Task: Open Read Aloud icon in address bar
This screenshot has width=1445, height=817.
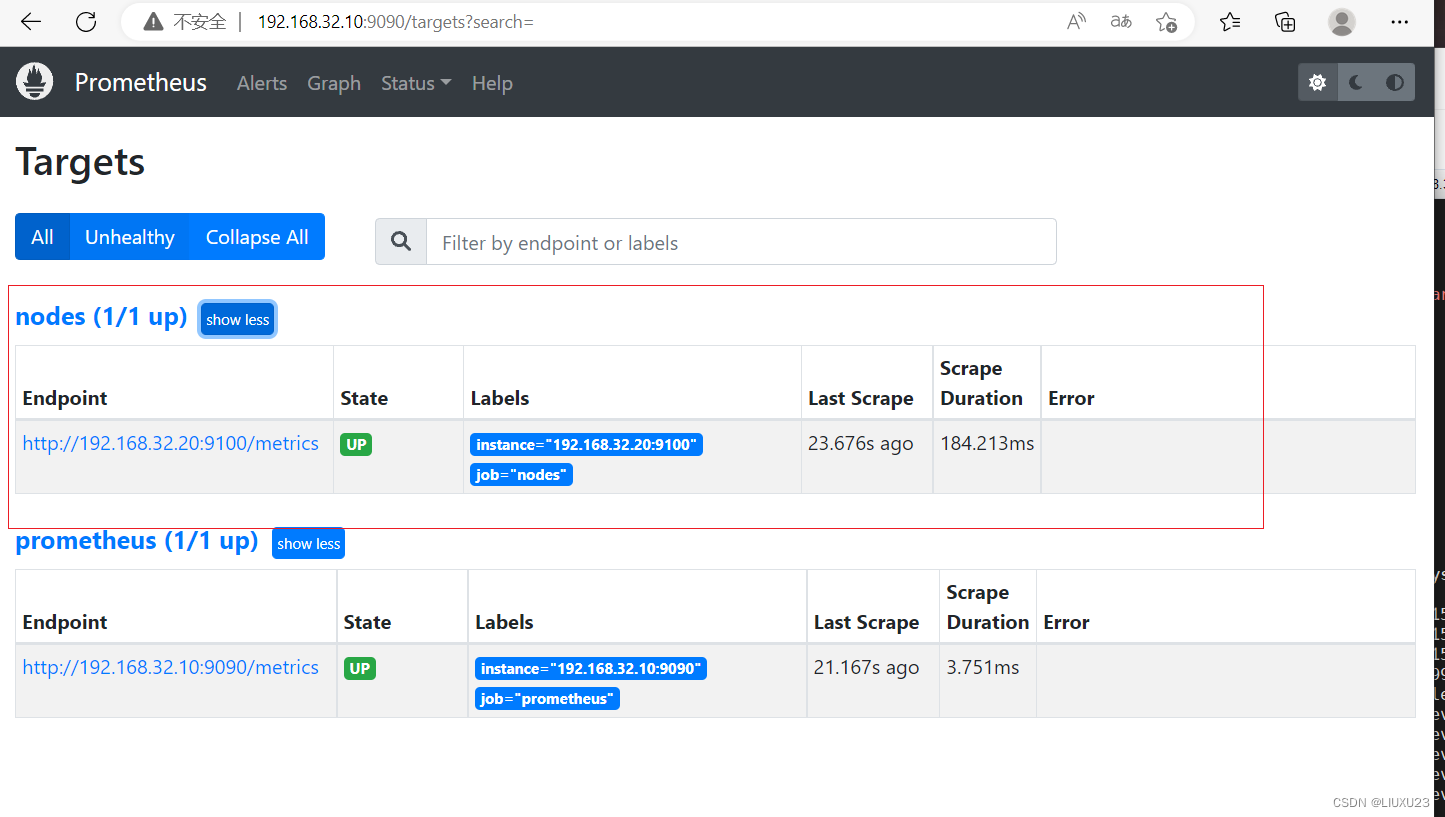Action: pyautogui.click(x=1076, y=22)
